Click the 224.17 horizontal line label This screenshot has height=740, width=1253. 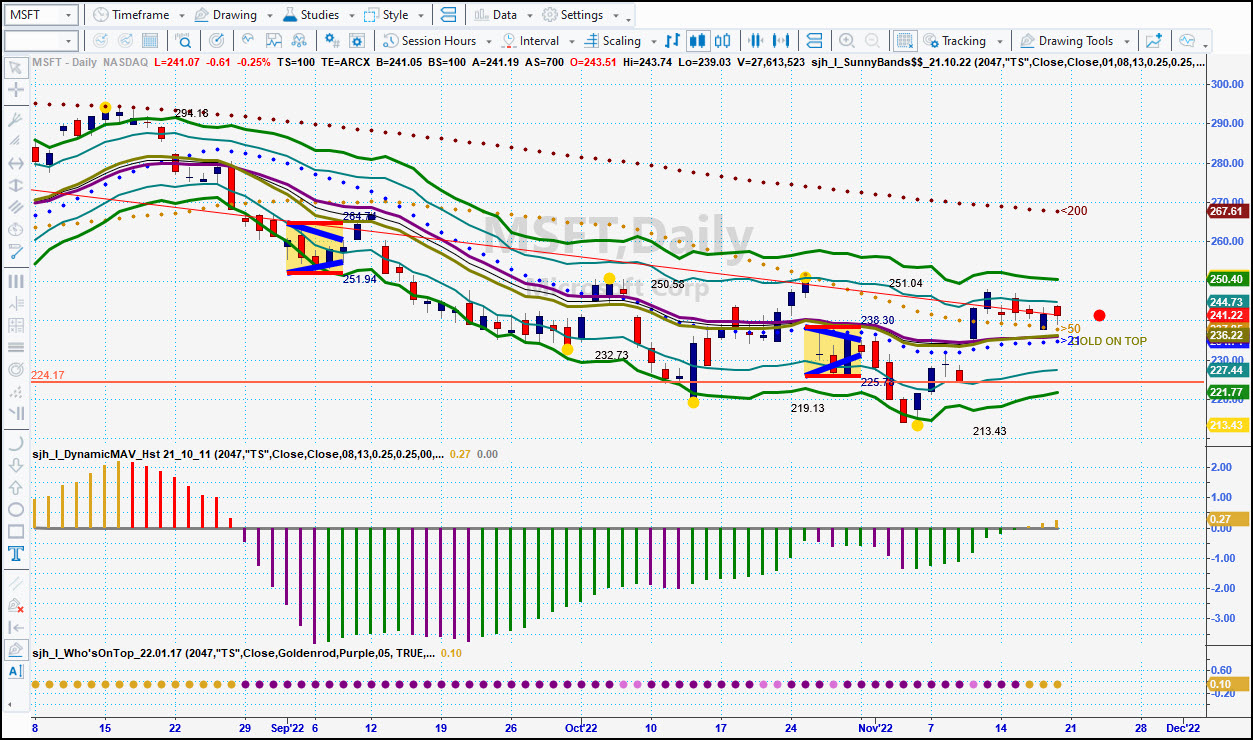click(47, 375)
